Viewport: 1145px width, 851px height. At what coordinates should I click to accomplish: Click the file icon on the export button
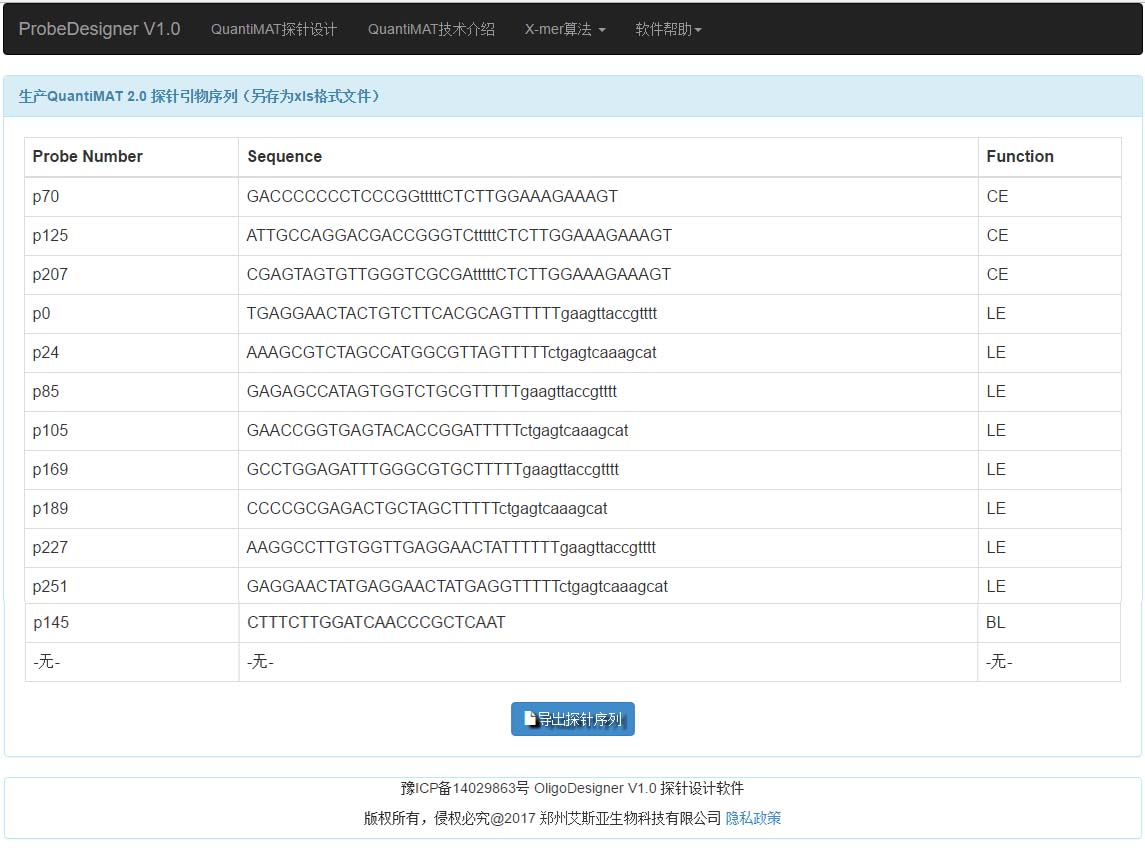pyautogui.click(x=531, y=719)
